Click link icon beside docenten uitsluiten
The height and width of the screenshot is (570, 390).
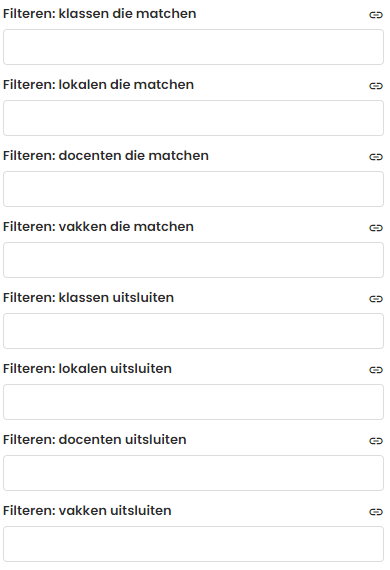376,441
